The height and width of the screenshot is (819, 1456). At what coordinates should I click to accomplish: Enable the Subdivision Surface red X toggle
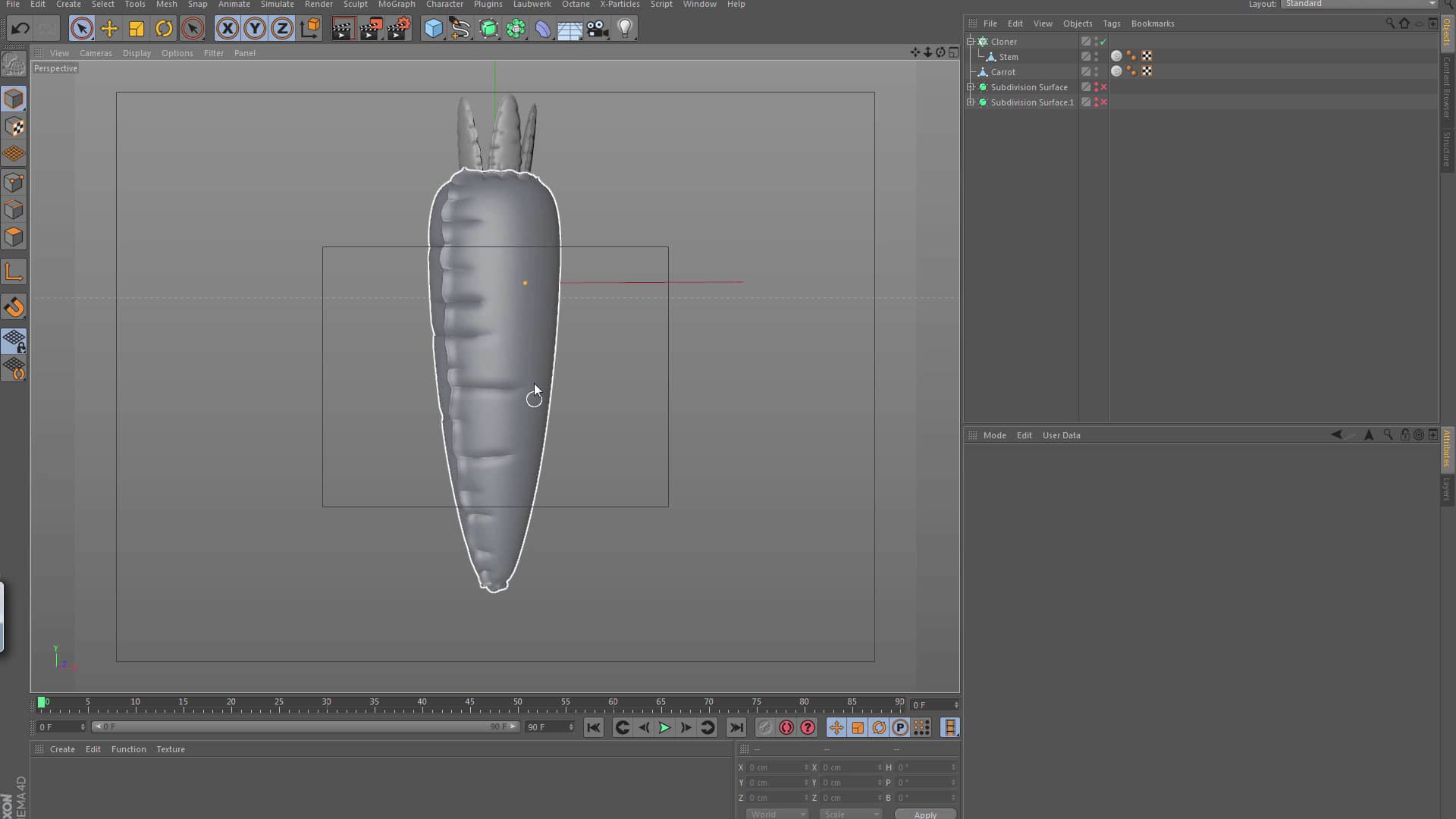coord(1105,87)
